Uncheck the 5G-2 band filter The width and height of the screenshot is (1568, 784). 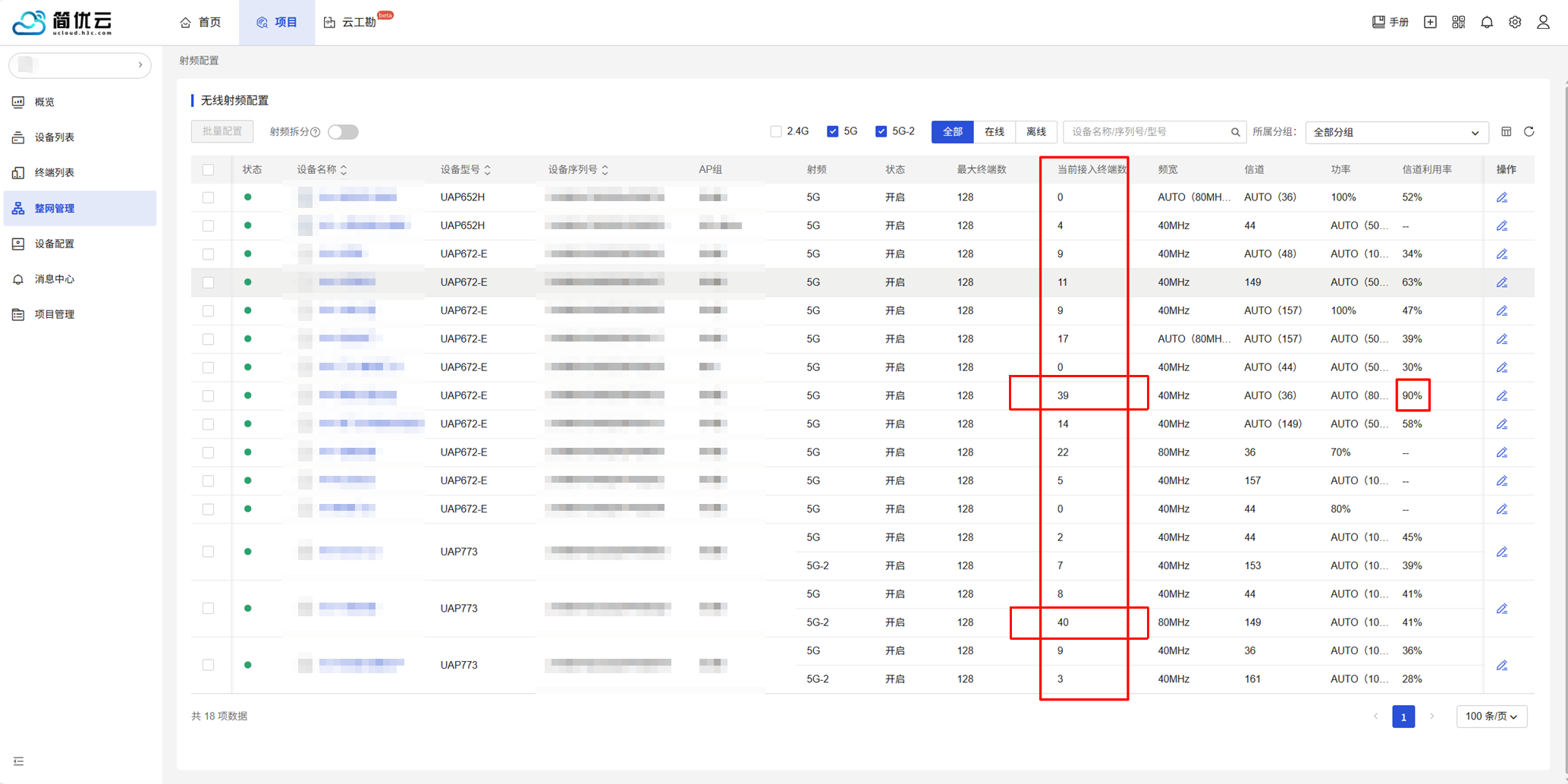point(881,132)
